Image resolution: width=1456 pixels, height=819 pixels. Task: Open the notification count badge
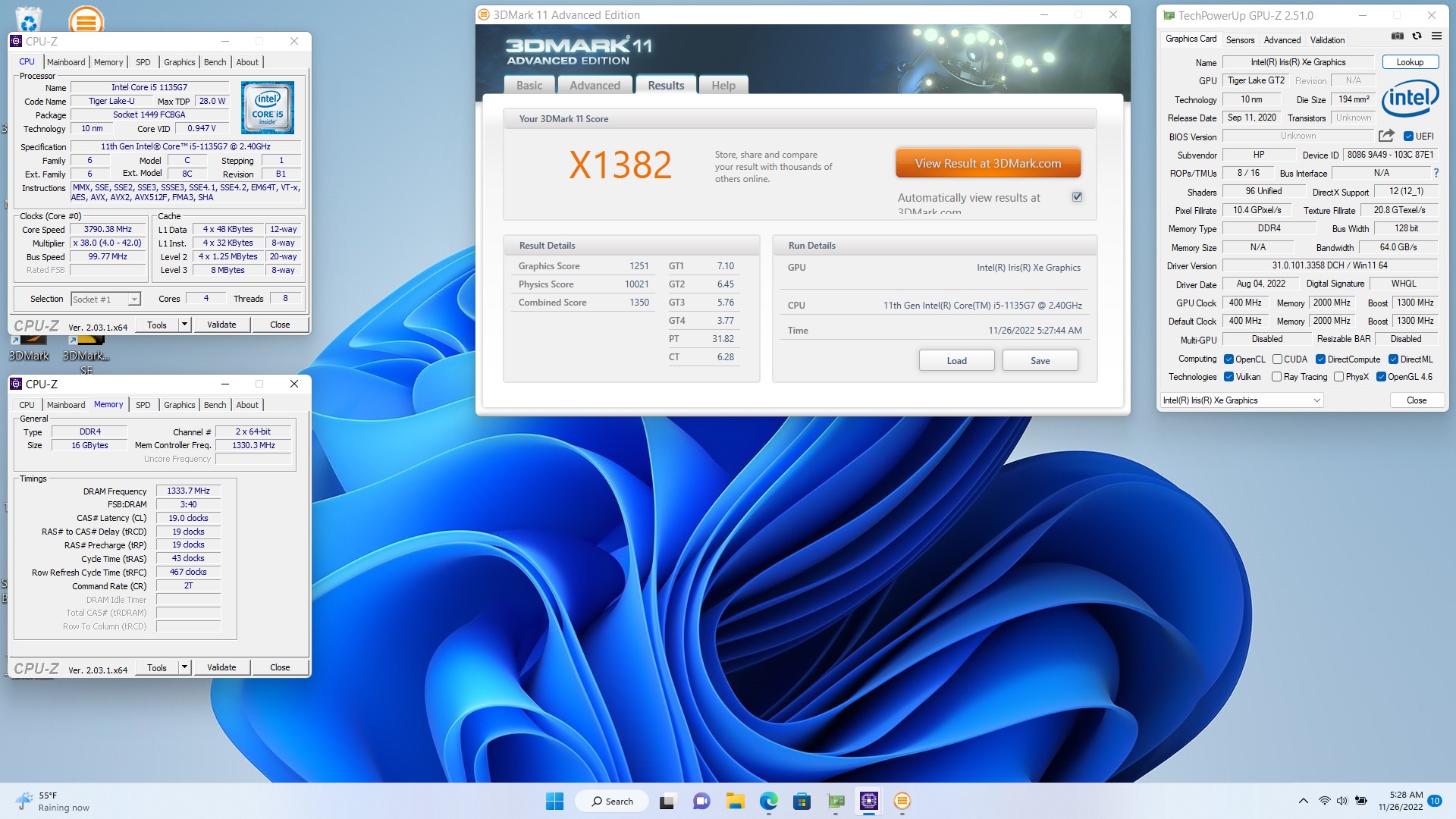point(1435,801)
